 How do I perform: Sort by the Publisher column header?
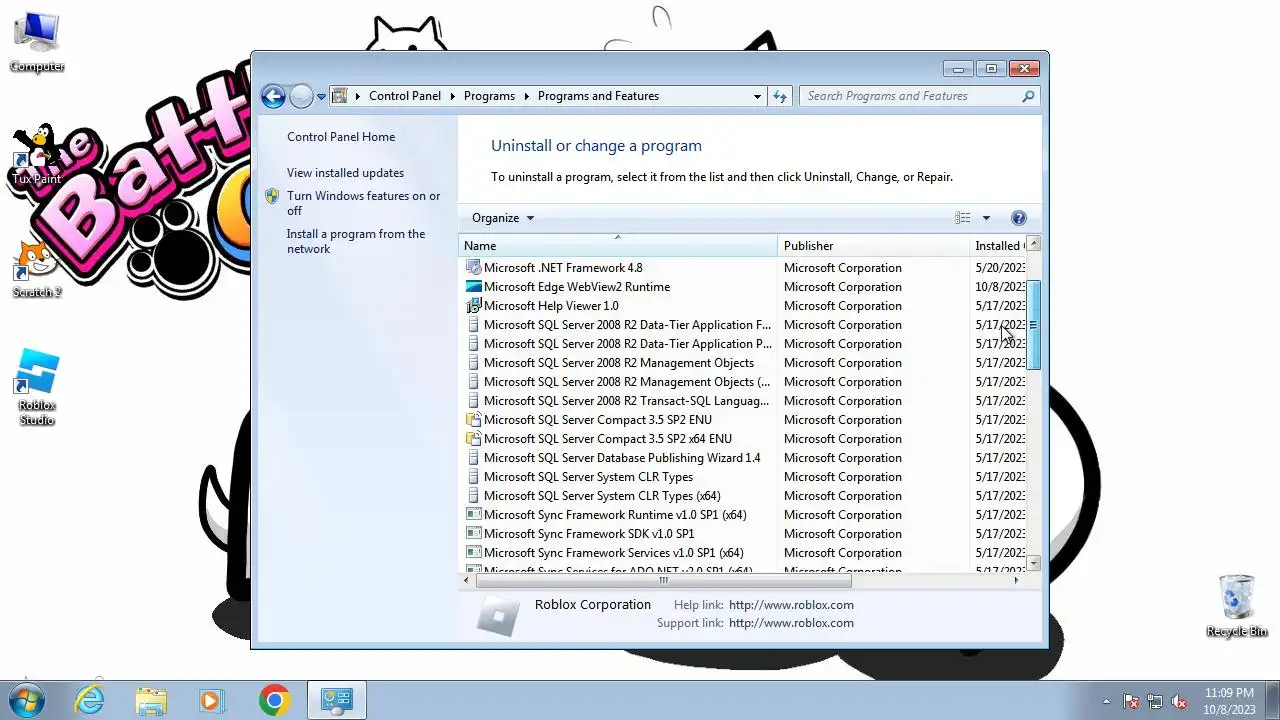[x=873, y=246]
